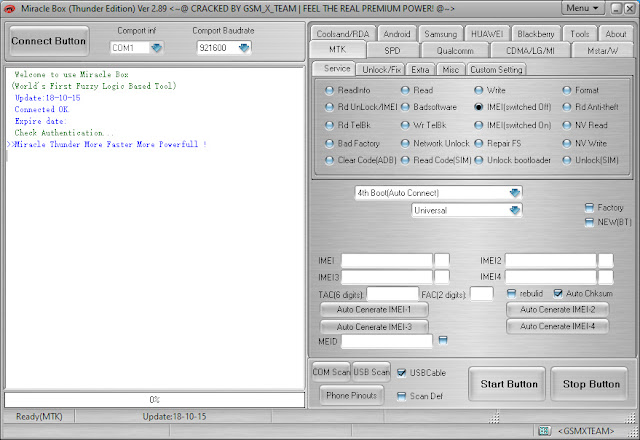The height and width of the screenshot is (440, 640).
Task: Click the 0% progress bar
Action: tap(155, 400)
